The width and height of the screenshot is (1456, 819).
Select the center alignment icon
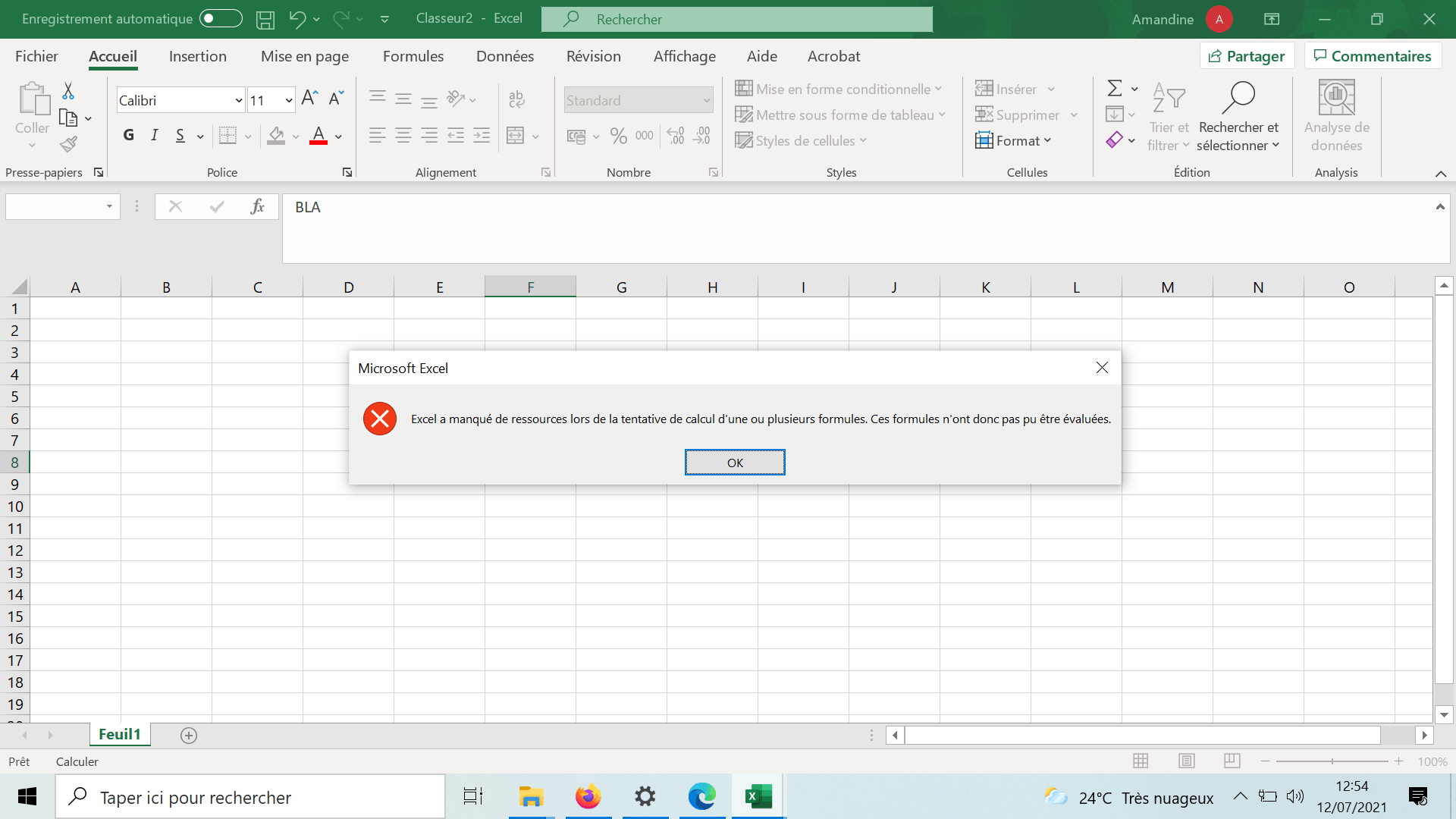[x=403, y=136]
